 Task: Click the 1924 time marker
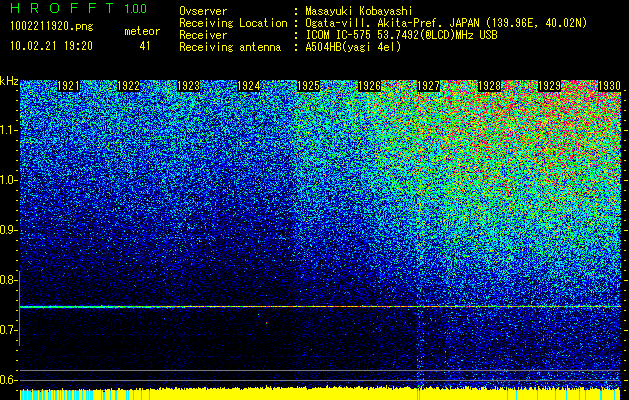coord(249,86)
